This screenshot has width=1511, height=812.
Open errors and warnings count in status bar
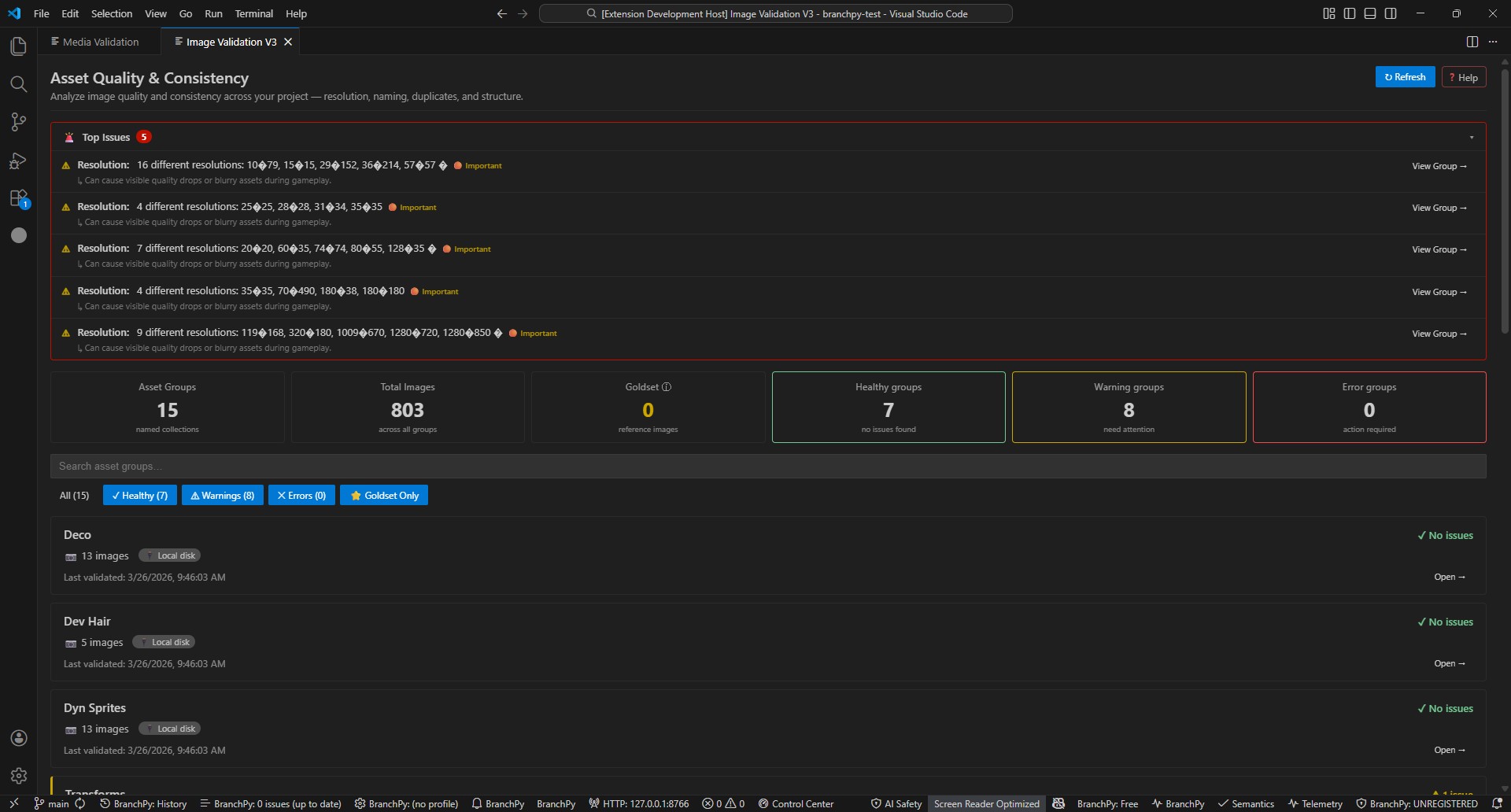(x=723, y=803)
